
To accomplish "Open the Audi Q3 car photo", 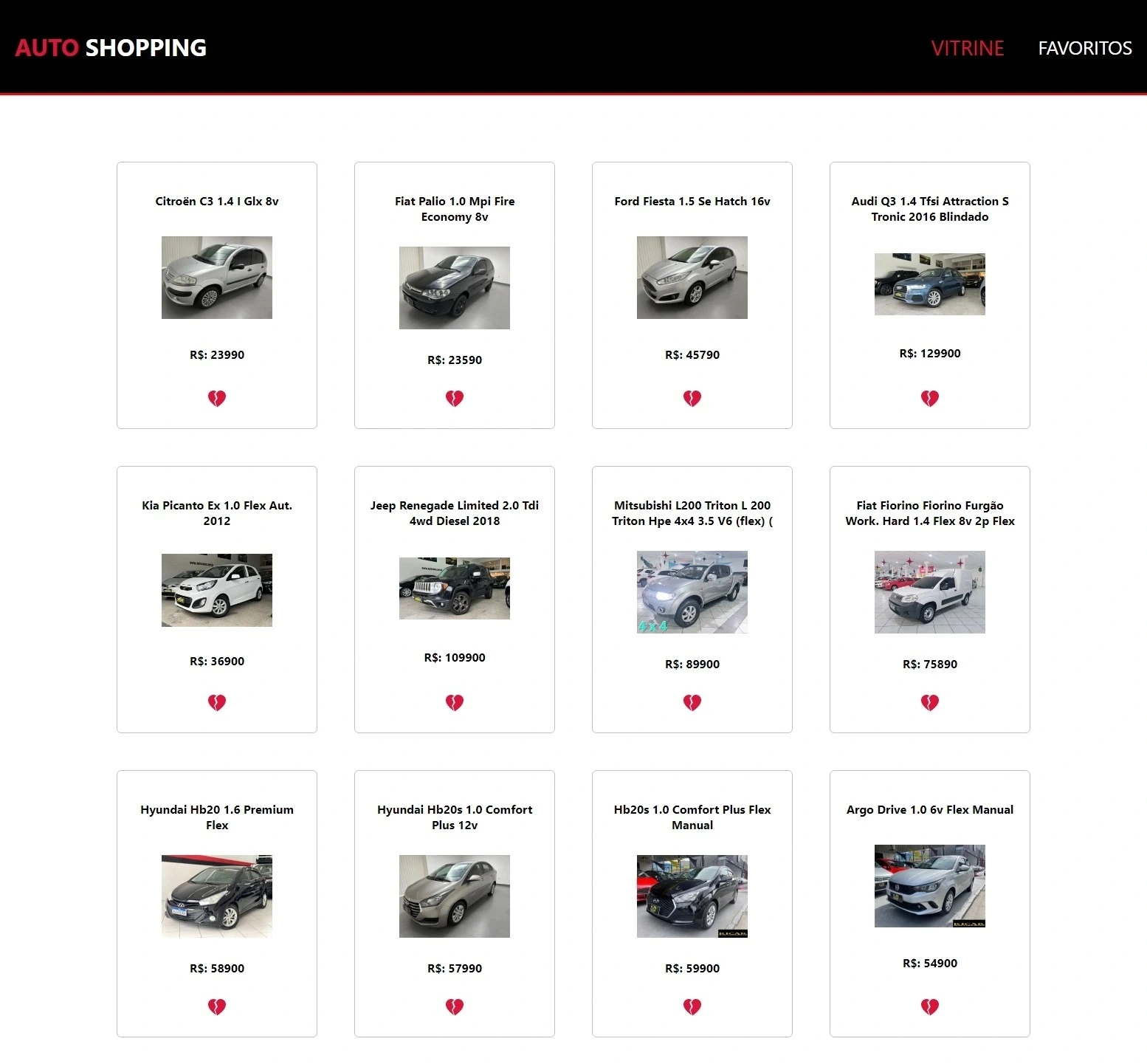I will [930, 284].
